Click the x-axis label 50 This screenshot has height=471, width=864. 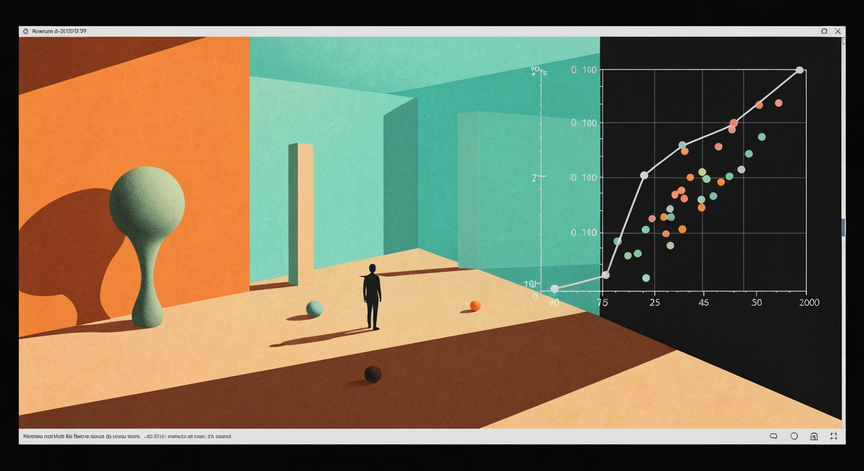click(757, 302)
